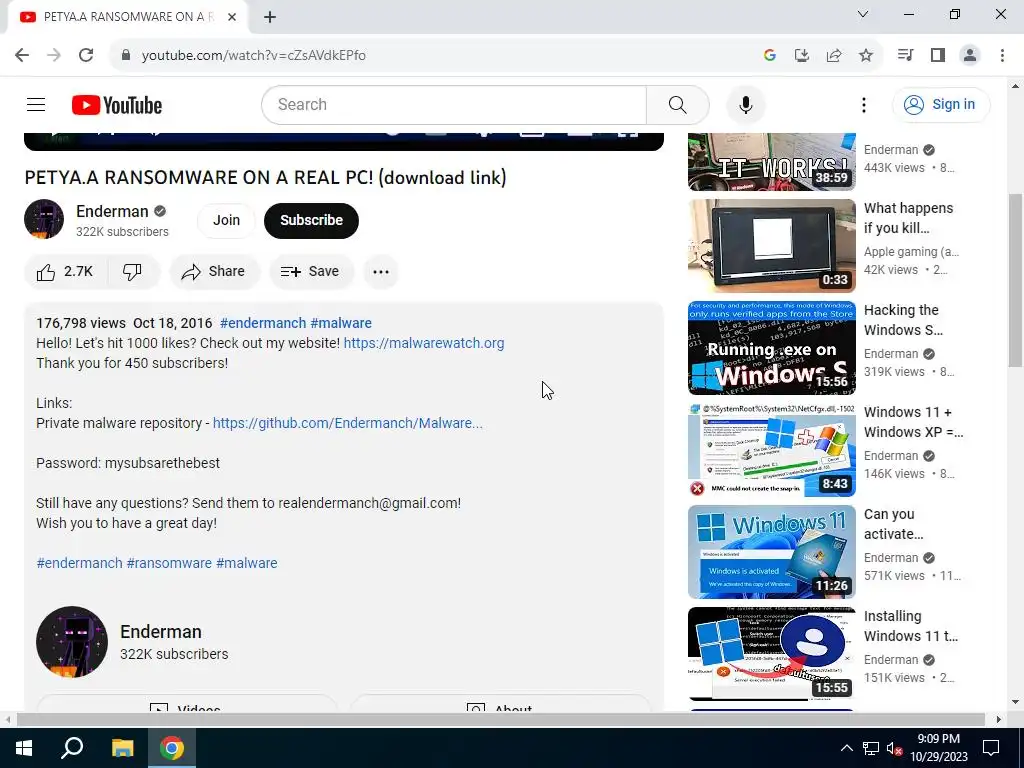Open the 'IT WORKS' 38:59 video thumbnail
Screen dimensions: 1024x768
[x=771, y=161]
